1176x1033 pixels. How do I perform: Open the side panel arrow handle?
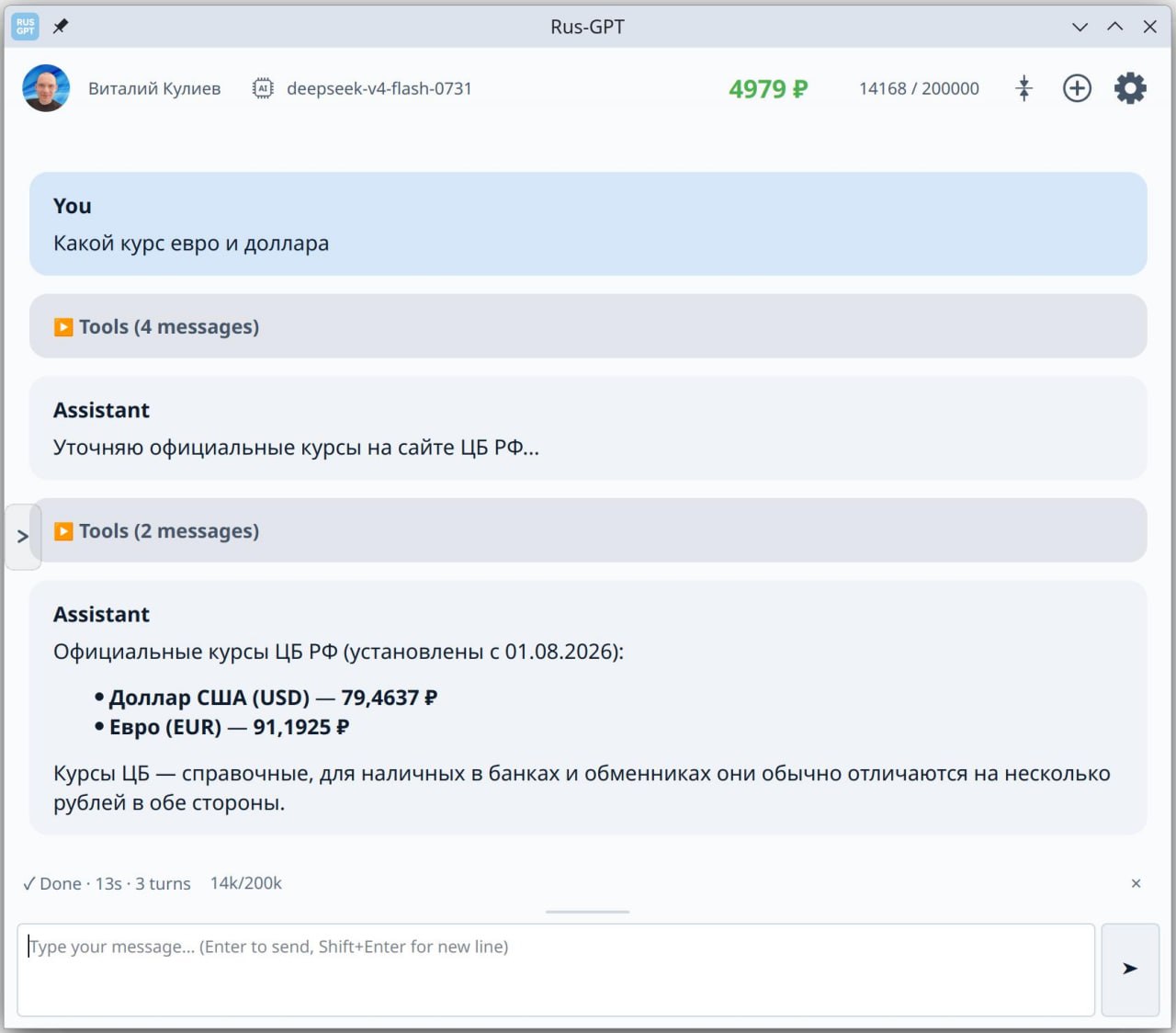pyautogui.click(x=23, y=537)
